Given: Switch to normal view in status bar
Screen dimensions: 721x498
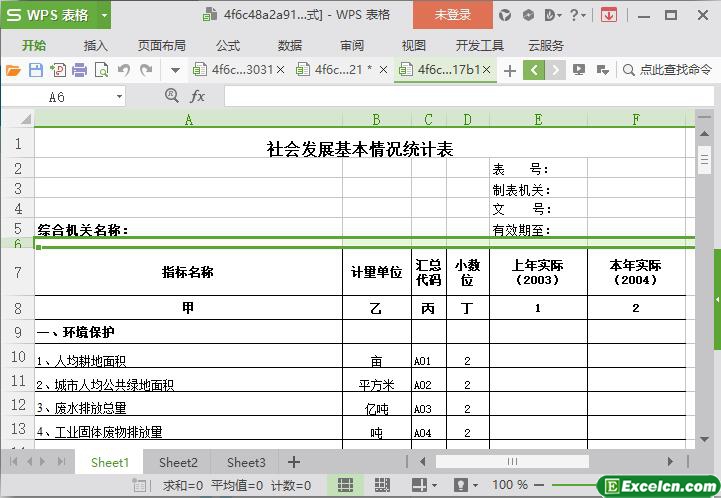Looking at the screenshot, I should click(x=344, y=485).
